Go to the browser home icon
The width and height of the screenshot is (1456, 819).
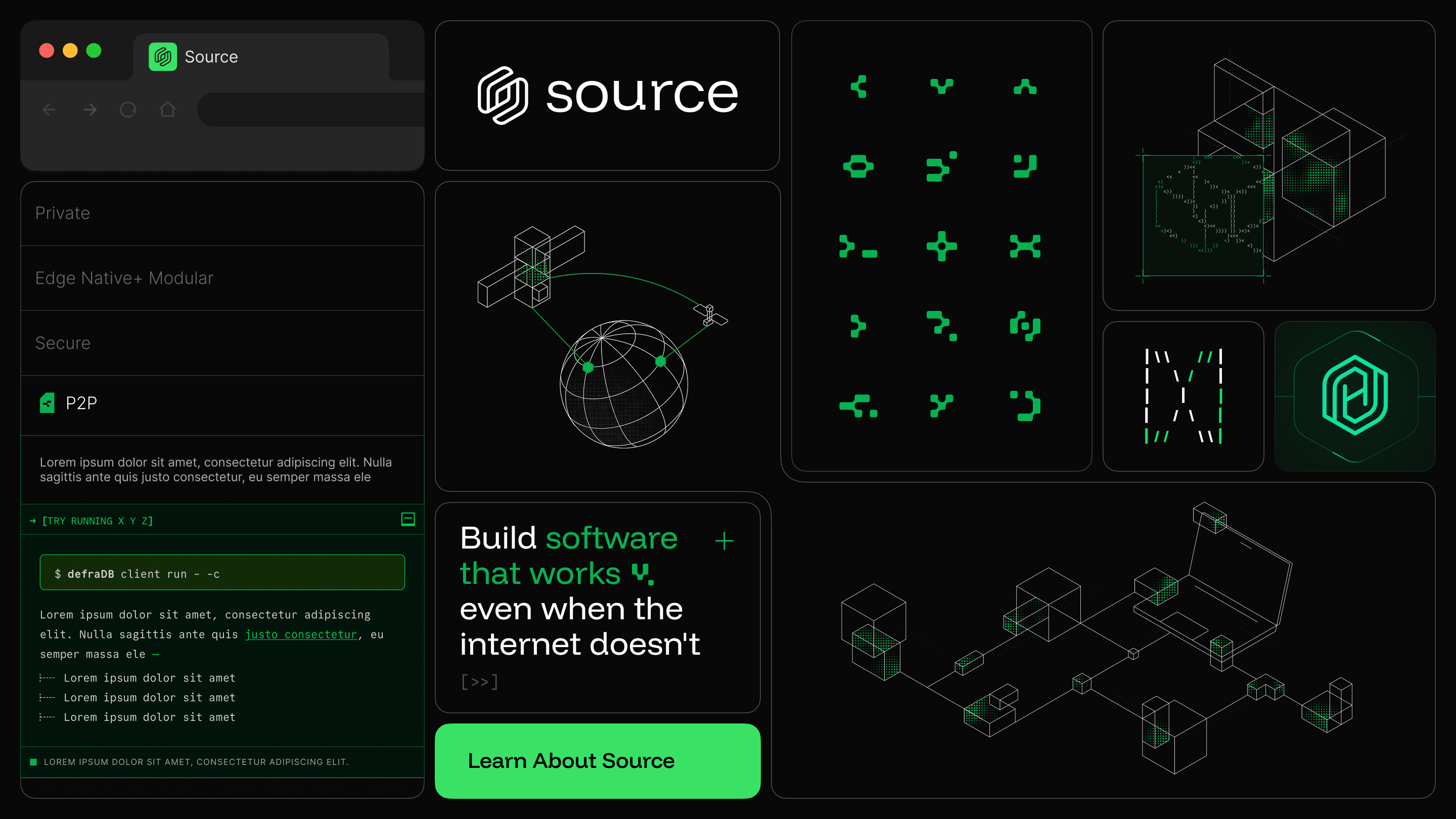click(x=167, y=109)
